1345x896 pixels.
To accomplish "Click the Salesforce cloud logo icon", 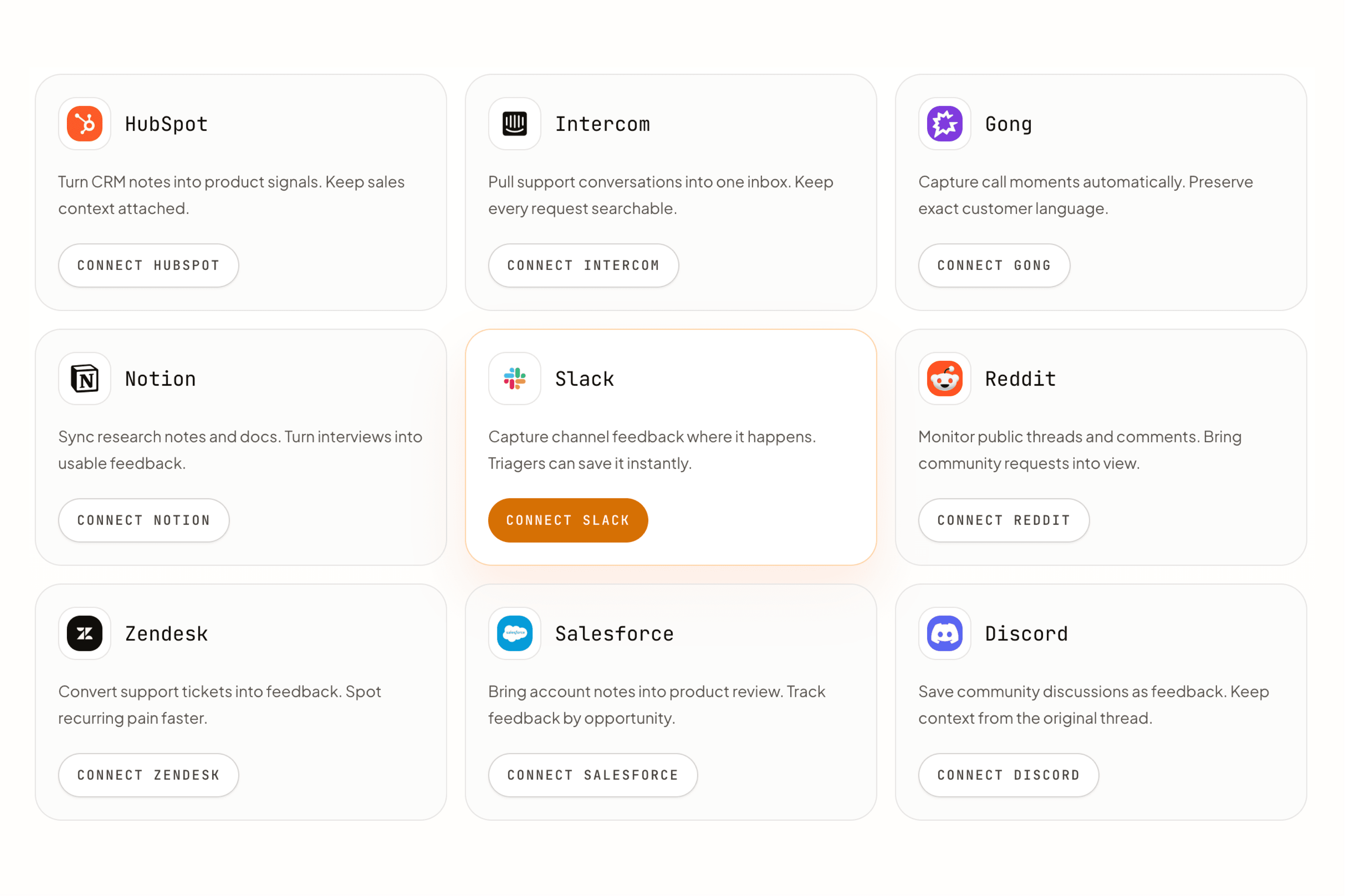I will coord(514,633).
